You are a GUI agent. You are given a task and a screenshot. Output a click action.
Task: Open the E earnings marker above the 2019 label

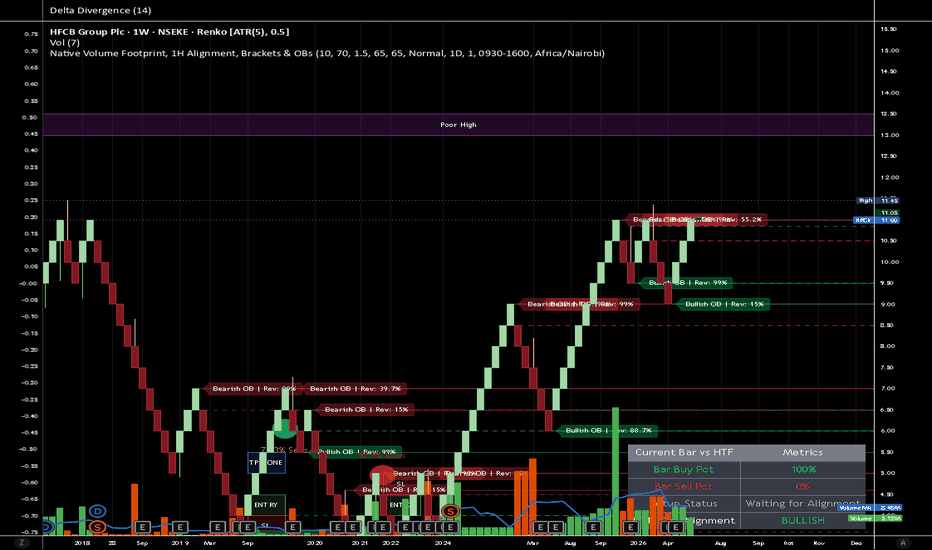[x=180, y=527]
